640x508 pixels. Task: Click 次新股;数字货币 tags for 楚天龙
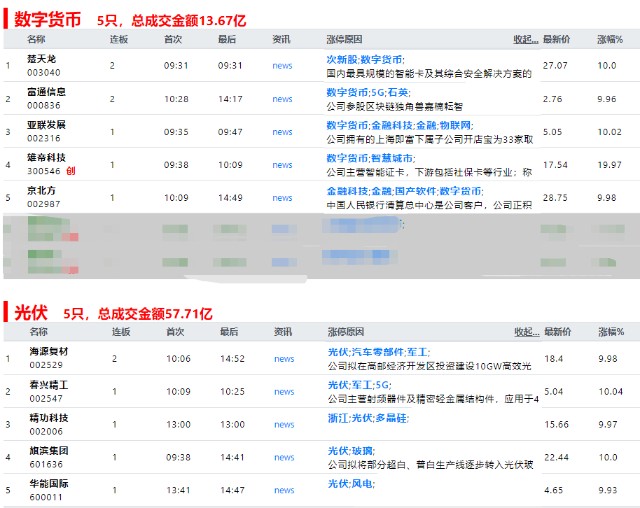(365, 60)
